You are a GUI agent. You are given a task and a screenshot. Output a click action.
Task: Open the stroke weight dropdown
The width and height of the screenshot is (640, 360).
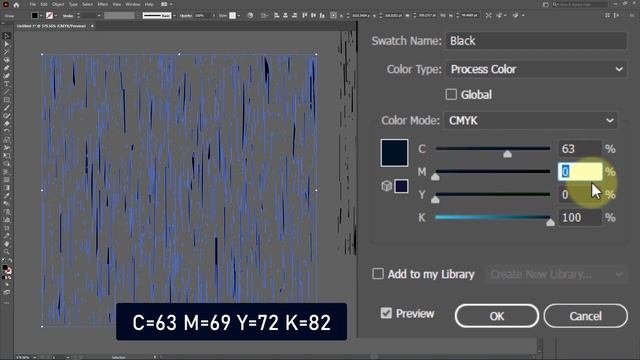pos(98,16)
